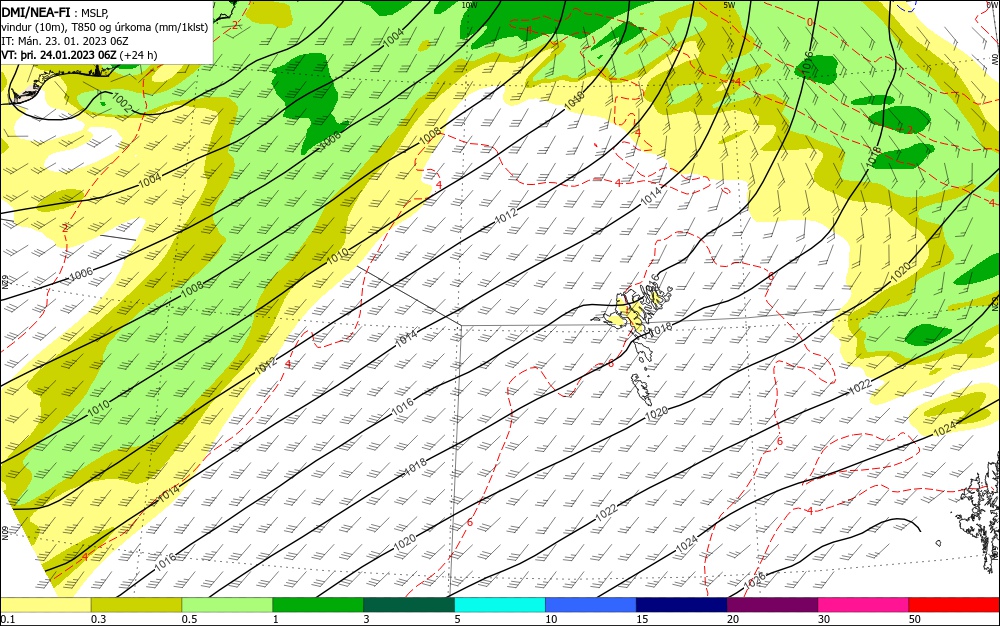Click the navy 15–20 legend swatch
The height and width of the screenshot is (626, 1000).
[x=682, y=605]
